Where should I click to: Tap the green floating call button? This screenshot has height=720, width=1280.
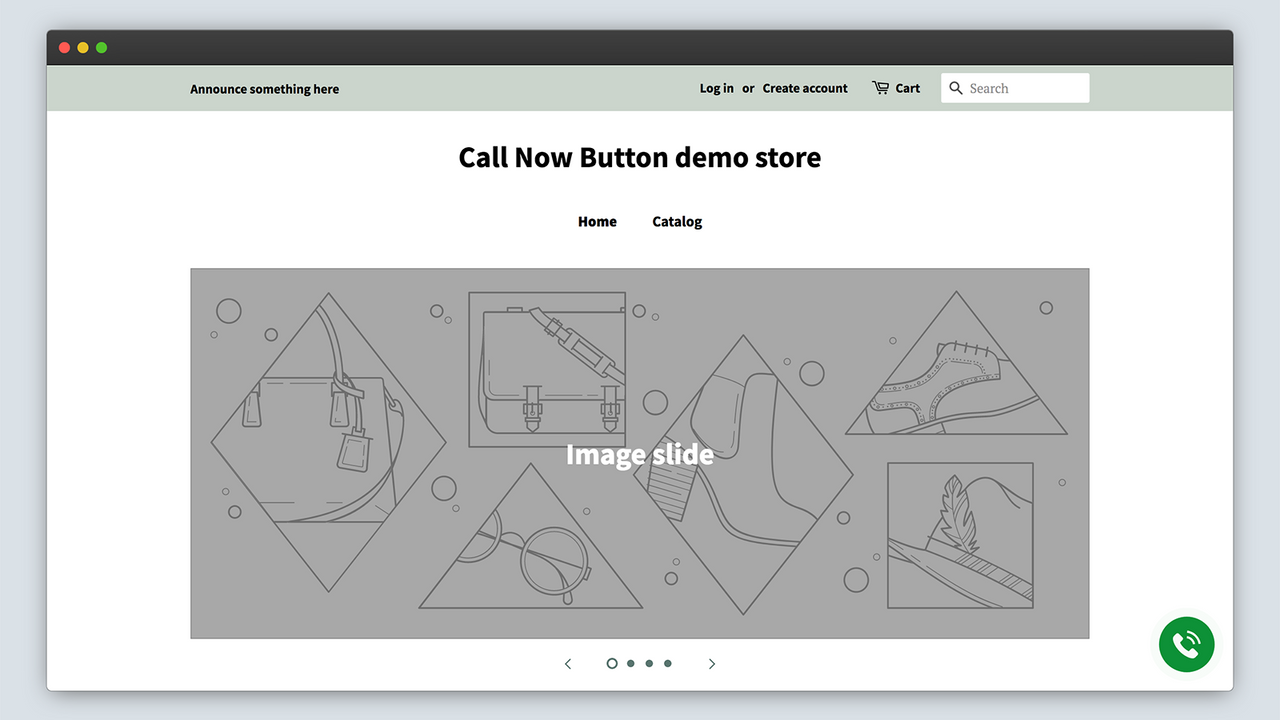coord(1186,645)
